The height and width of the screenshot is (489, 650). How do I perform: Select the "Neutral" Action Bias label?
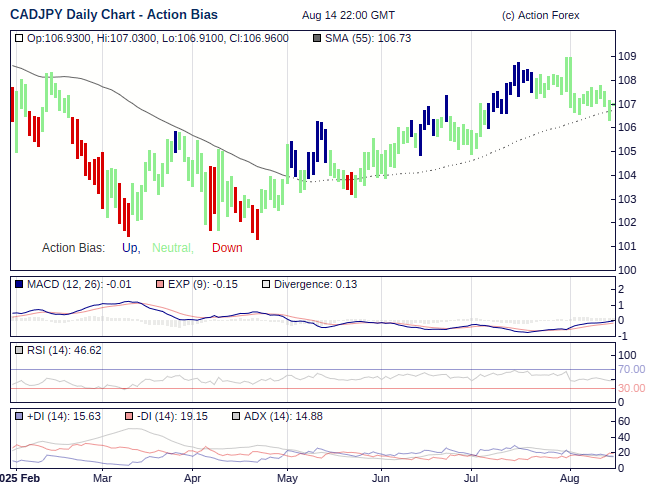click(x=172, y=248)
